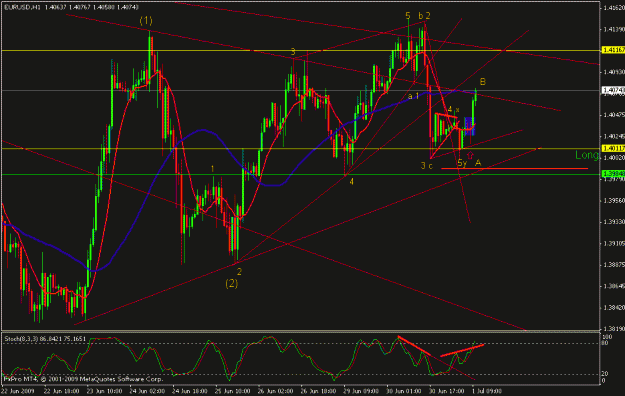Click the "30 Jun 01:00" time label
Viewport: 625px width, 396px height.
(x=403, y=391)
